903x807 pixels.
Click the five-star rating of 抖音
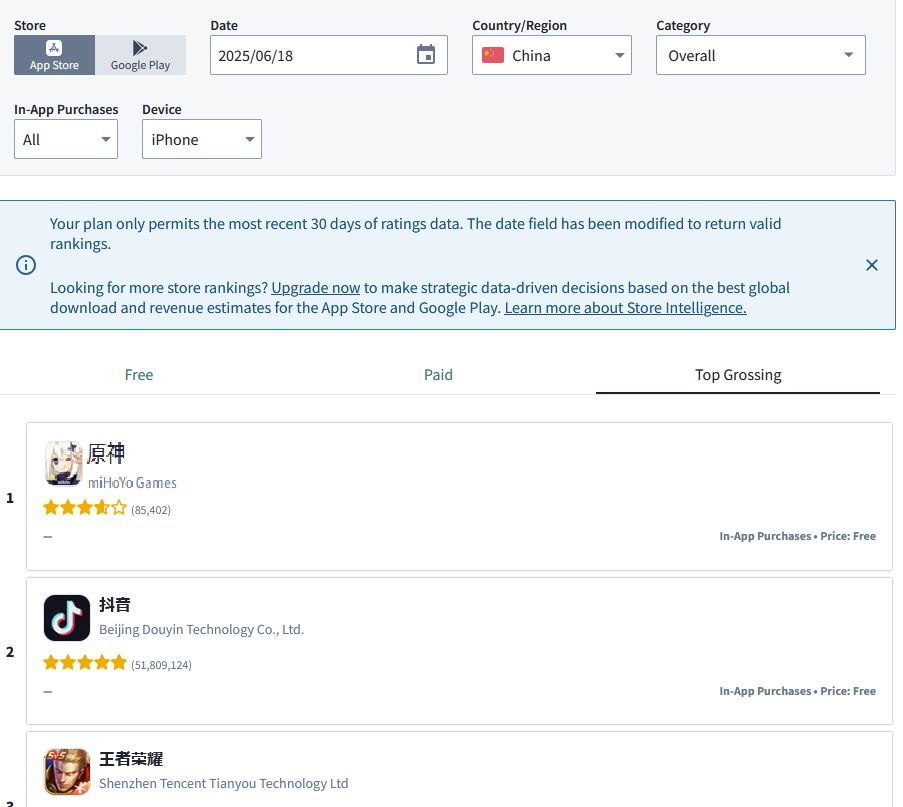85,663
